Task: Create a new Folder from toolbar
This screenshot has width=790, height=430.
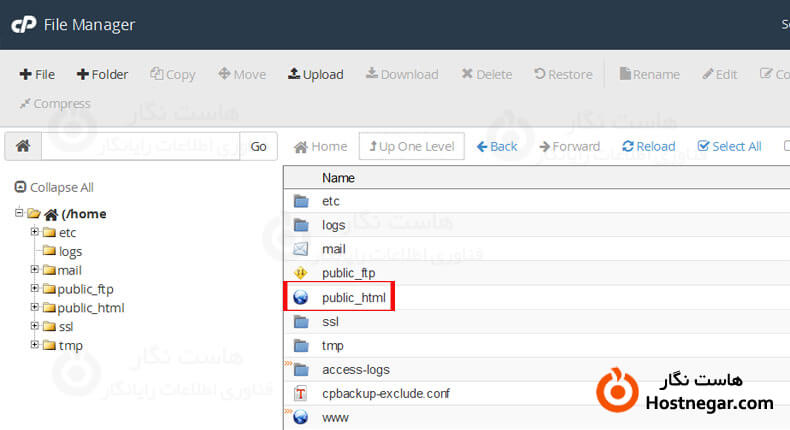Action: click(102, 74)
